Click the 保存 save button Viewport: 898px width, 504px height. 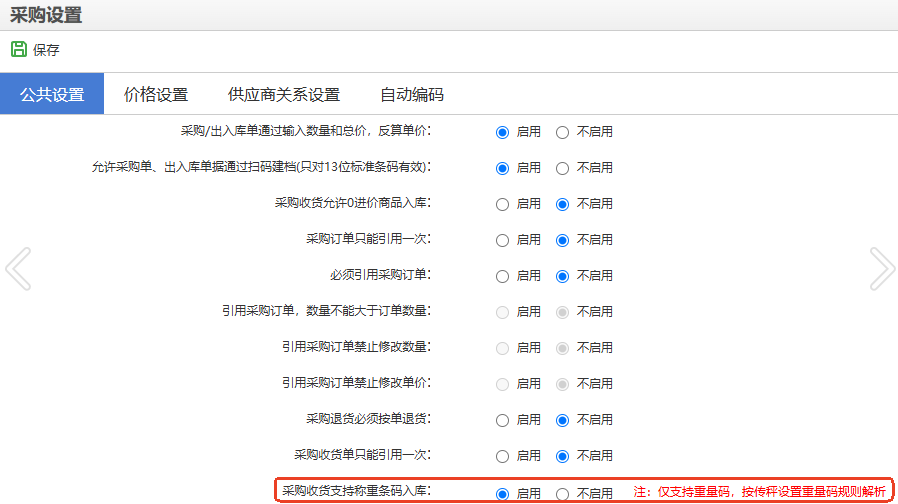tap(46, 49)
